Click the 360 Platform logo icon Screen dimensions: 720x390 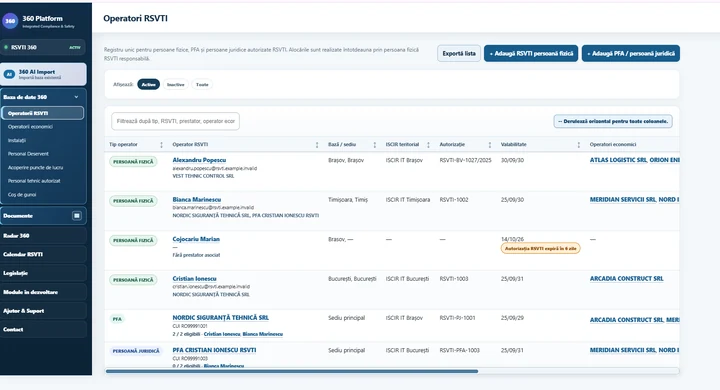tap(10, 21)
